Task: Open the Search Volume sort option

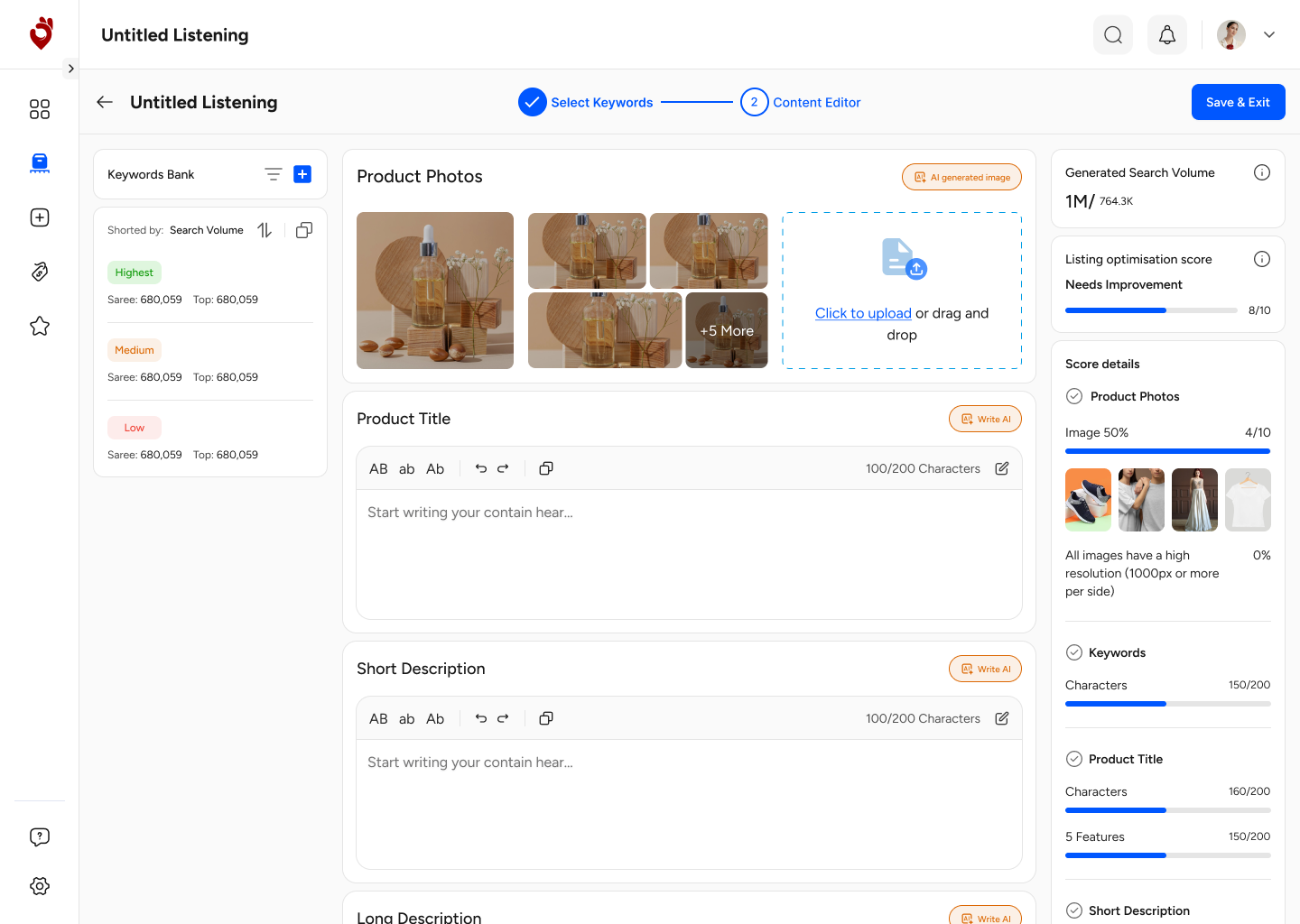Action: point(207,230)
